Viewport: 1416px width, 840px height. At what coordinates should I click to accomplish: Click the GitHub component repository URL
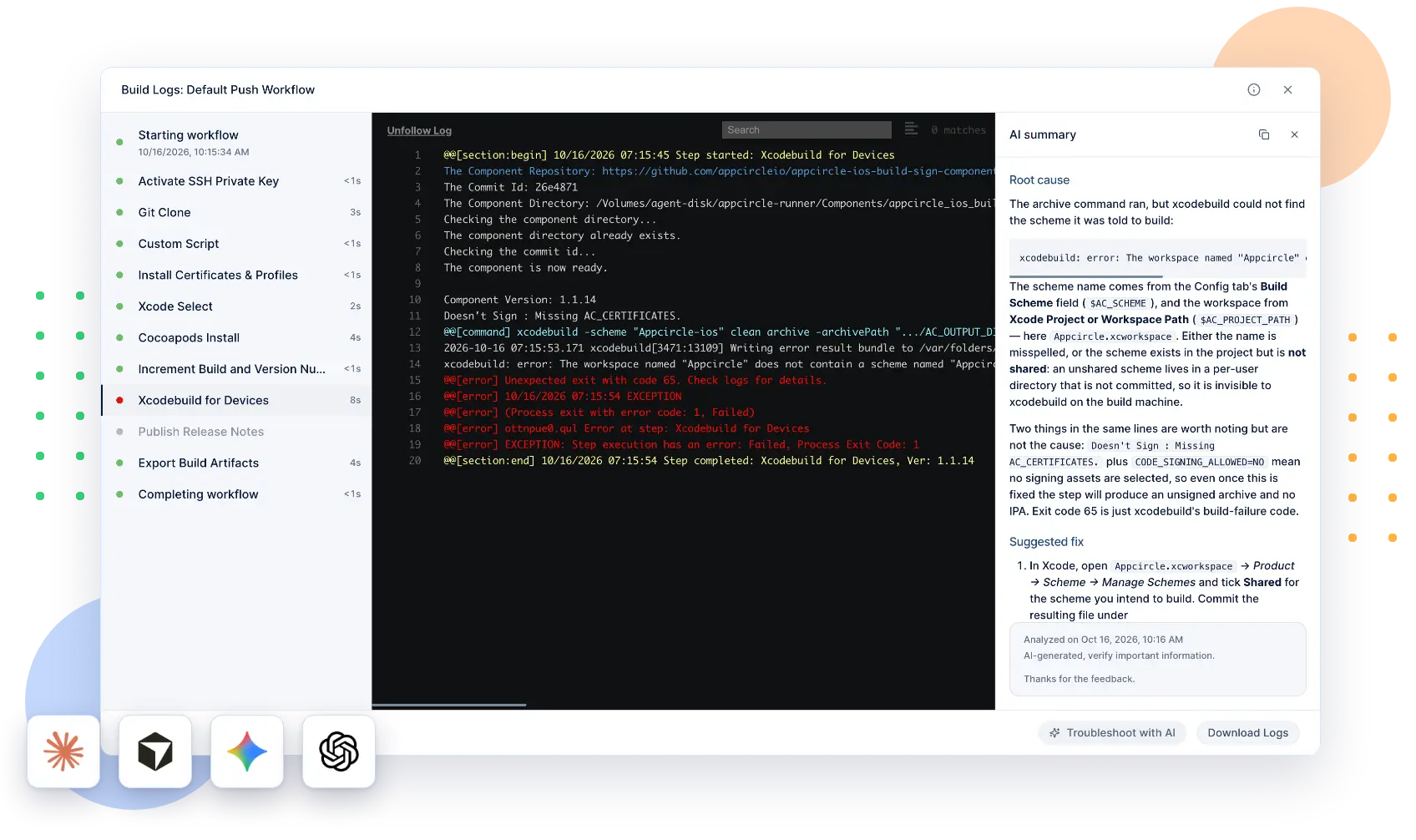pyautogui.click(x=797, y=171)
